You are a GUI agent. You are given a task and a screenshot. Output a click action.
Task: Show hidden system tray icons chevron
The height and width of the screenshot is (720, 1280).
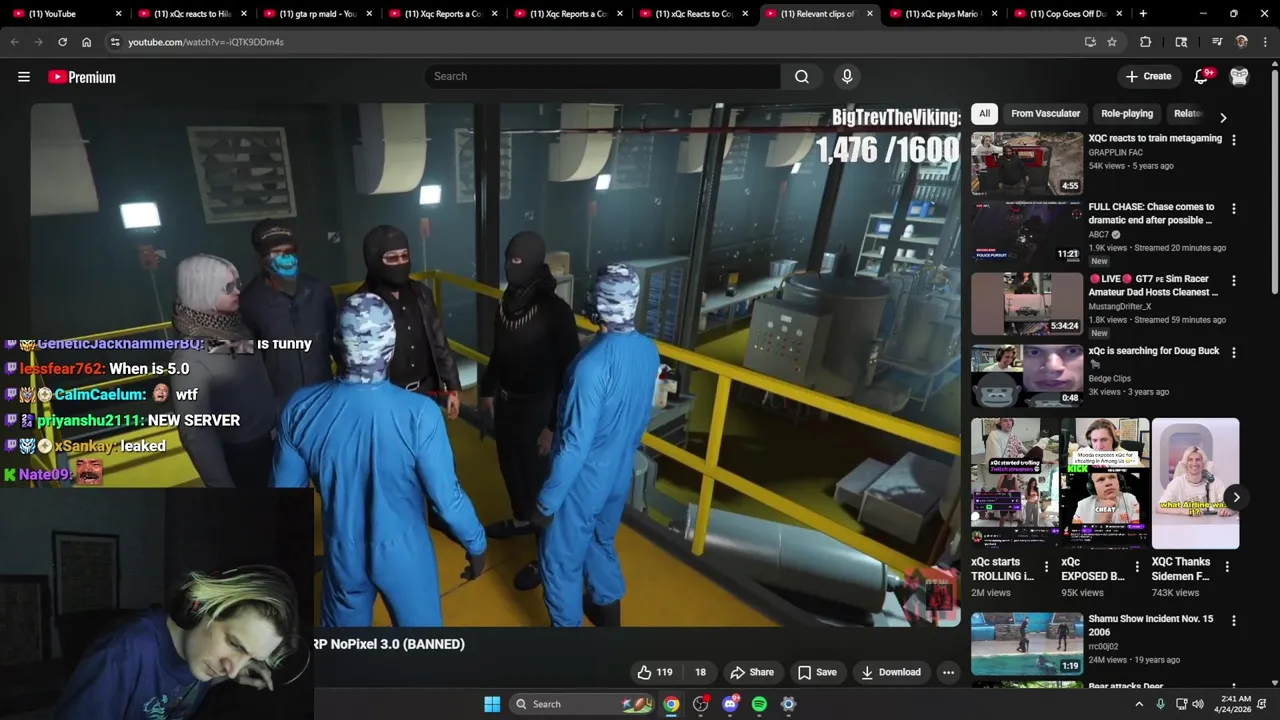(x=1138, y=704)
